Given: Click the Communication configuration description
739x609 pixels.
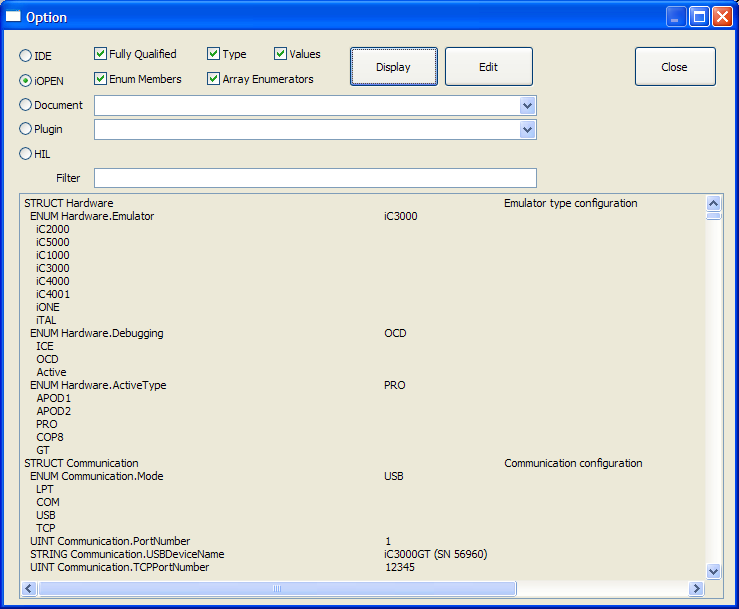Looking at the screenshot, I should tap(573, 463).
